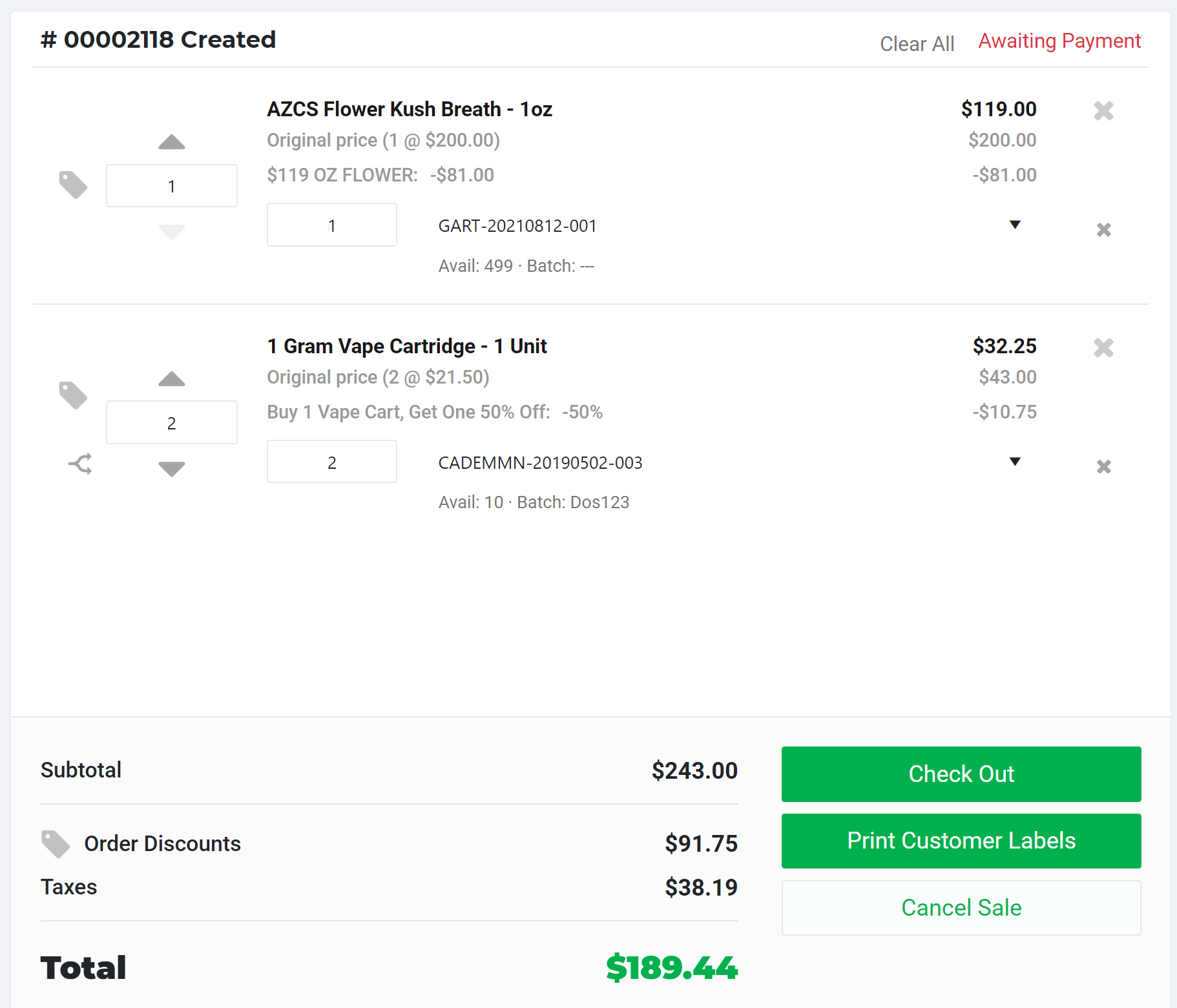The width and height of the screenshot is (1177, 1008).
Task: Click Clear All link
Action: (917, 44)
